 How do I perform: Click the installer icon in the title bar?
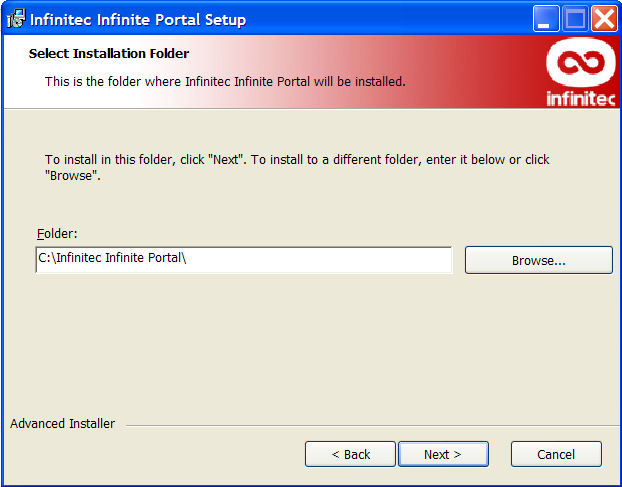point(16,19)
